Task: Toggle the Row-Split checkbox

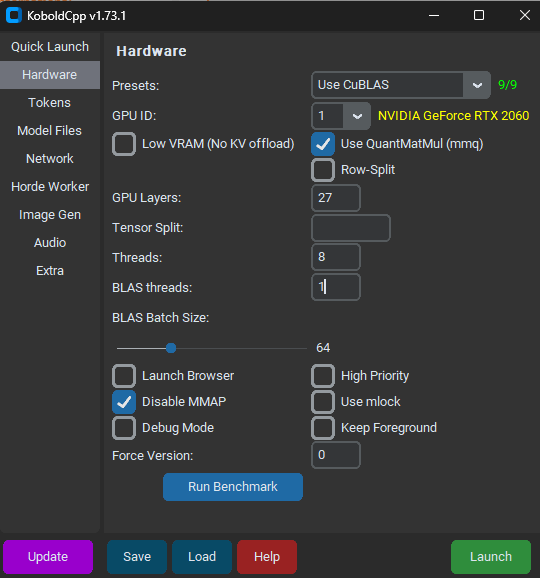Action: click(x=323, y=170)
